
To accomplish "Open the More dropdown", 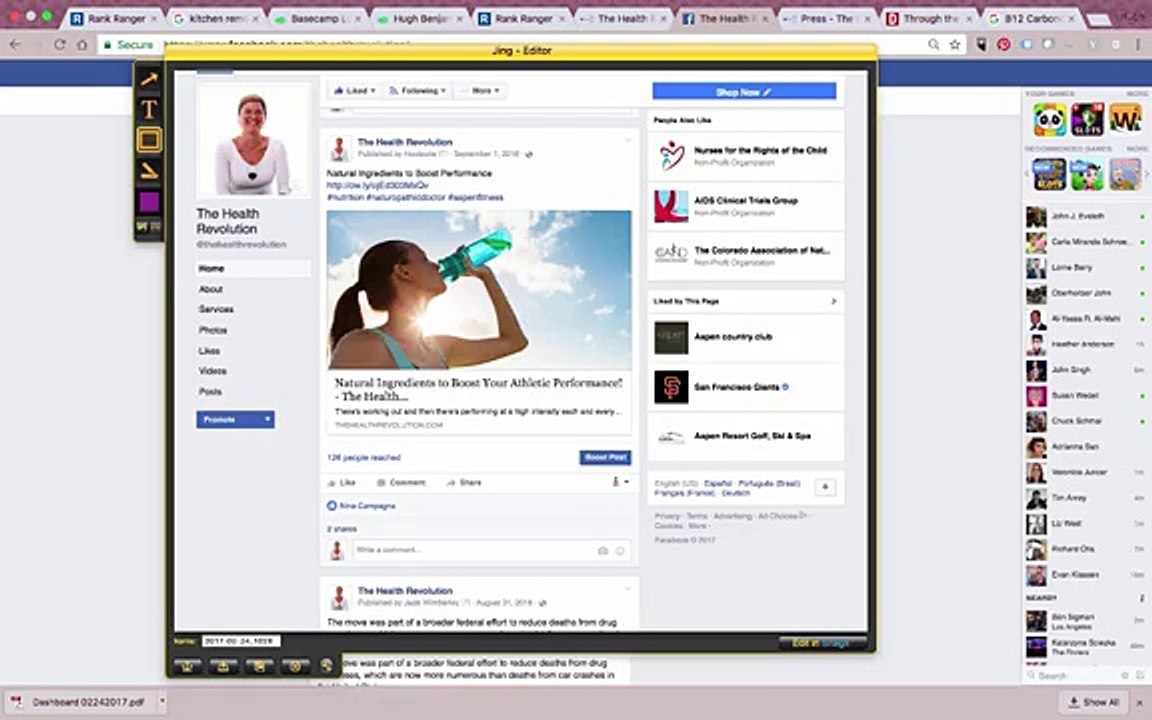I will [481, 90].
